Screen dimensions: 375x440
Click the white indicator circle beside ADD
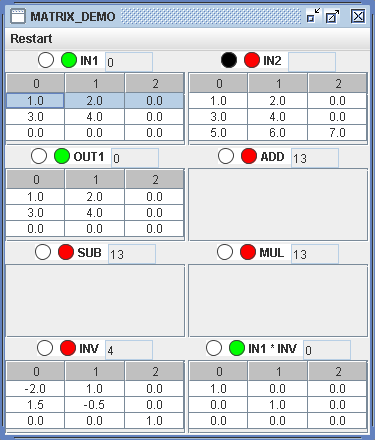point(226,156)
